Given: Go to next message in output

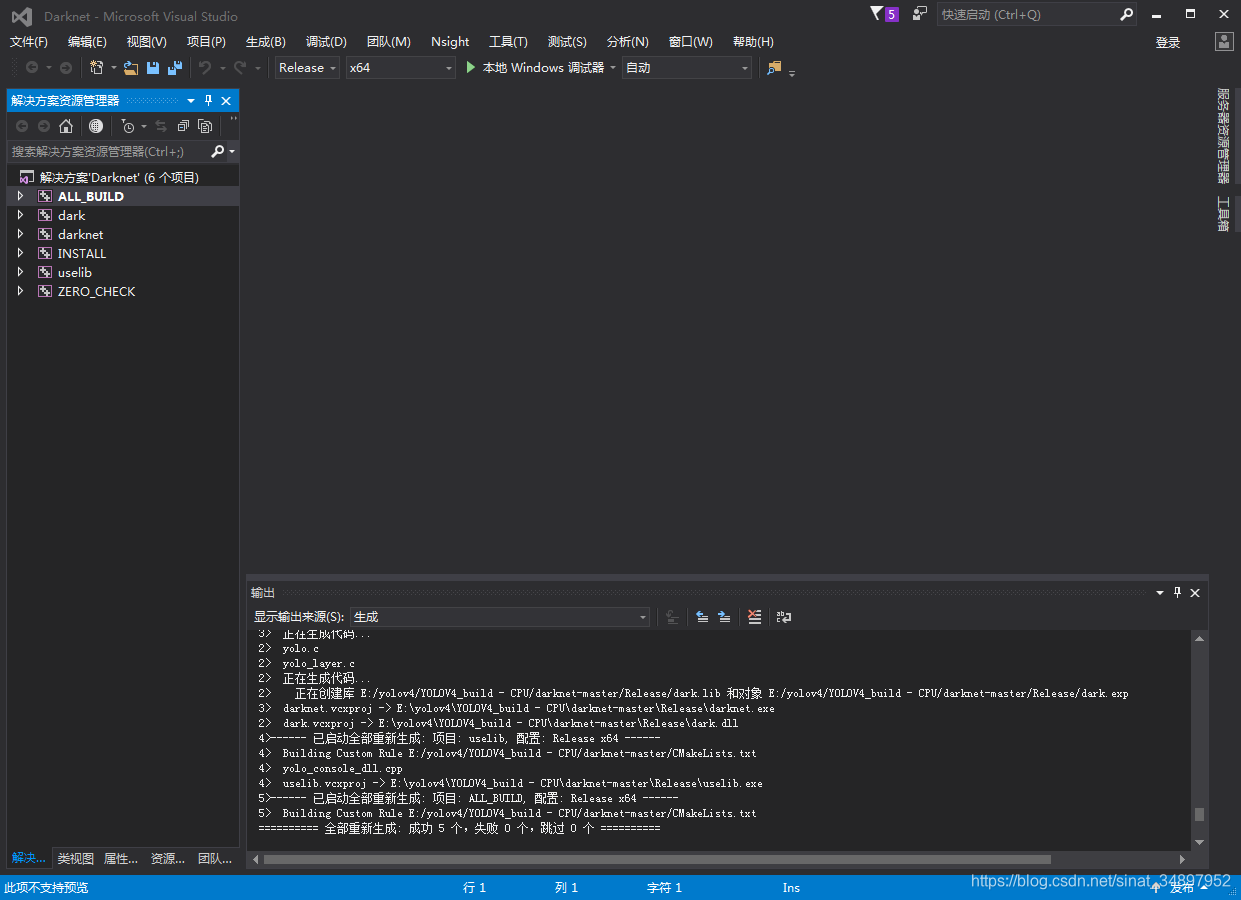Looking at the screenshot, I should click(724, 617).
